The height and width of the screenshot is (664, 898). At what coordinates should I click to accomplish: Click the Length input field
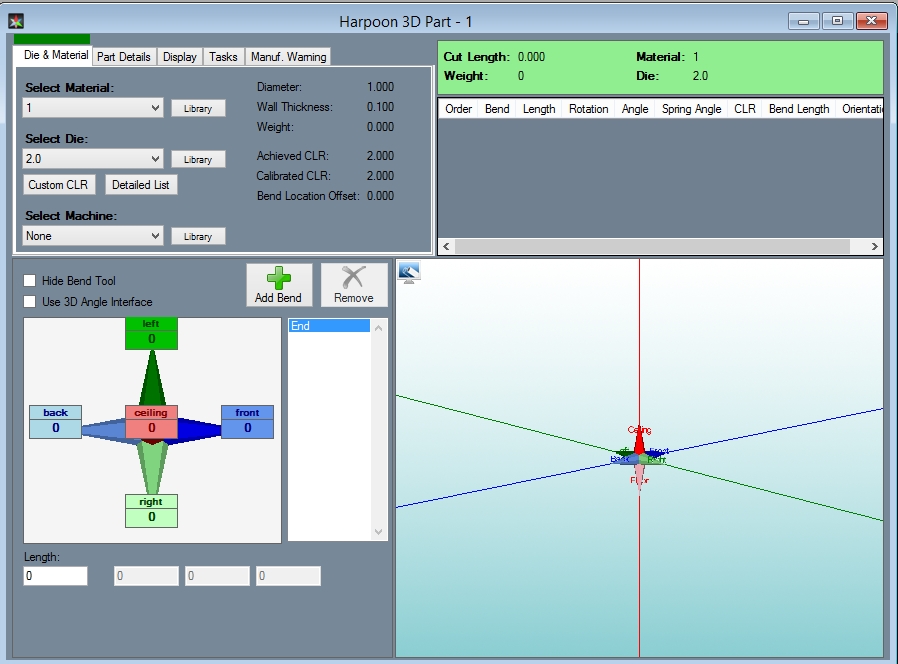(56, 576)
